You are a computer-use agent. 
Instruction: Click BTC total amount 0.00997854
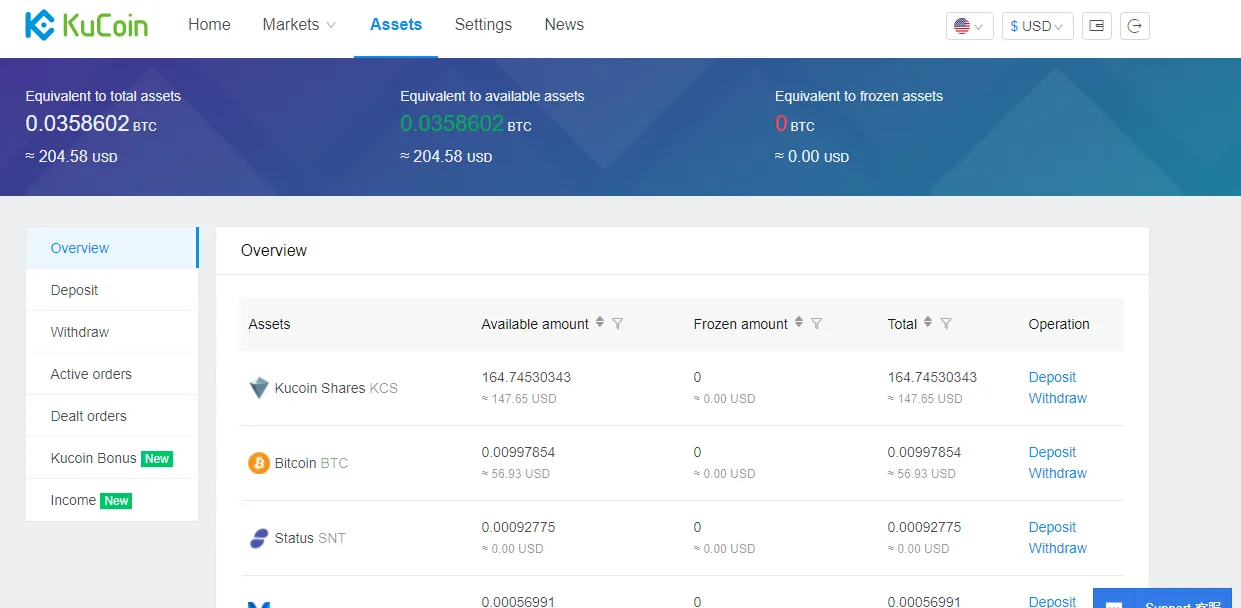coord(924,452)
